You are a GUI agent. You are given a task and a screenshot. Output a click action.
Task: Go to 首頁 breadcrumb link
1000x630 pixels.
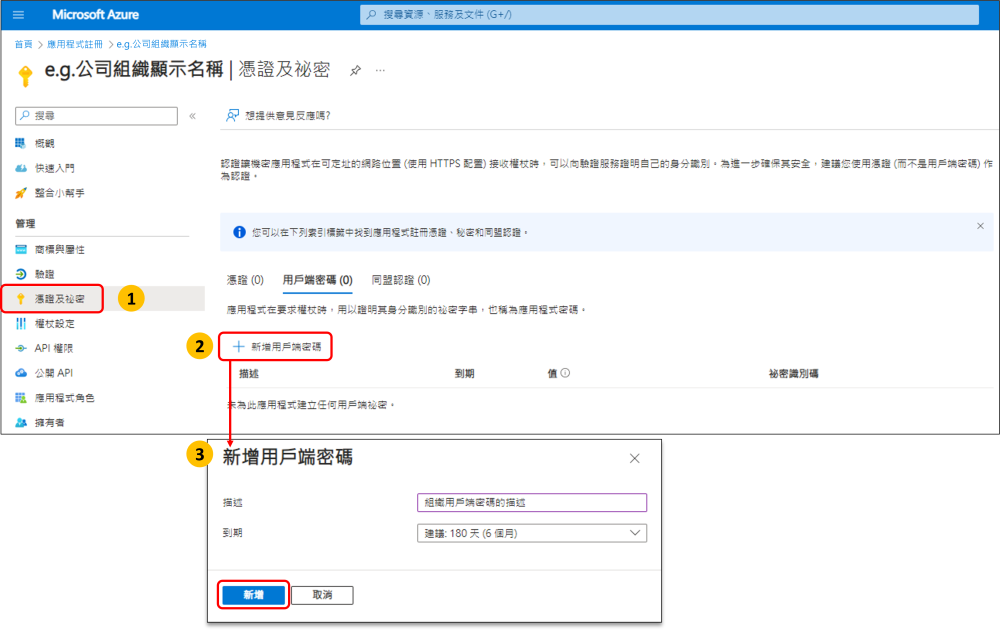[x=23, y=44]
